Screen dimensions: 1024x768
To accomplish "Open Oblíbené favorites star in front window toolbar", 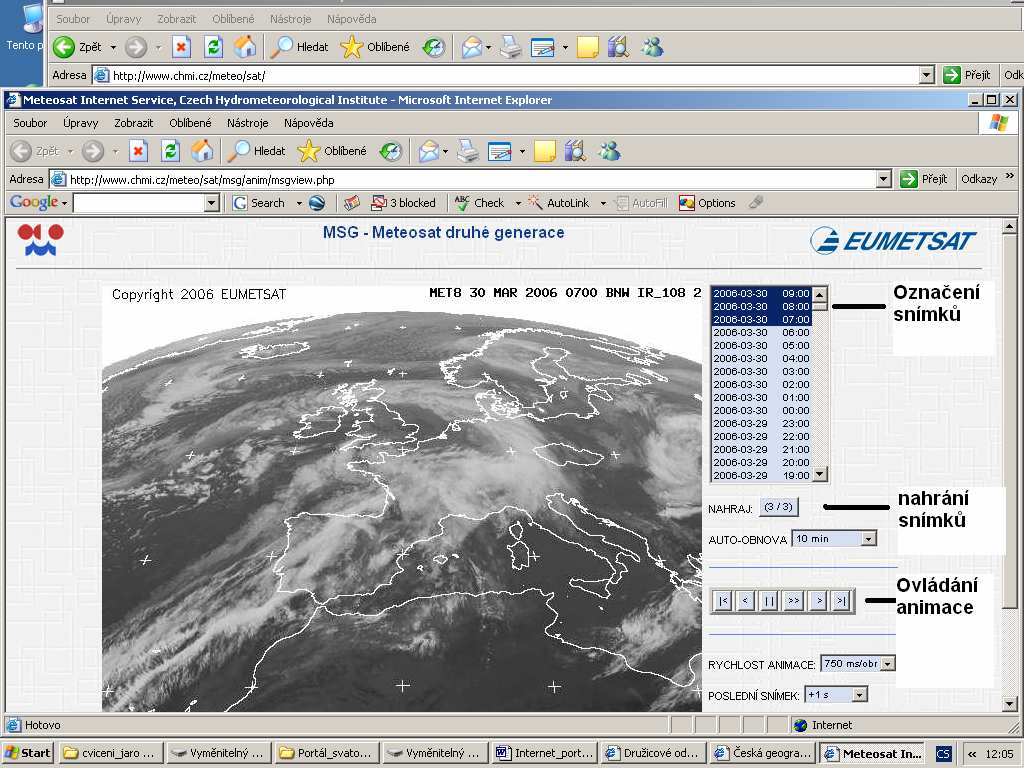I will coord(332,151).
